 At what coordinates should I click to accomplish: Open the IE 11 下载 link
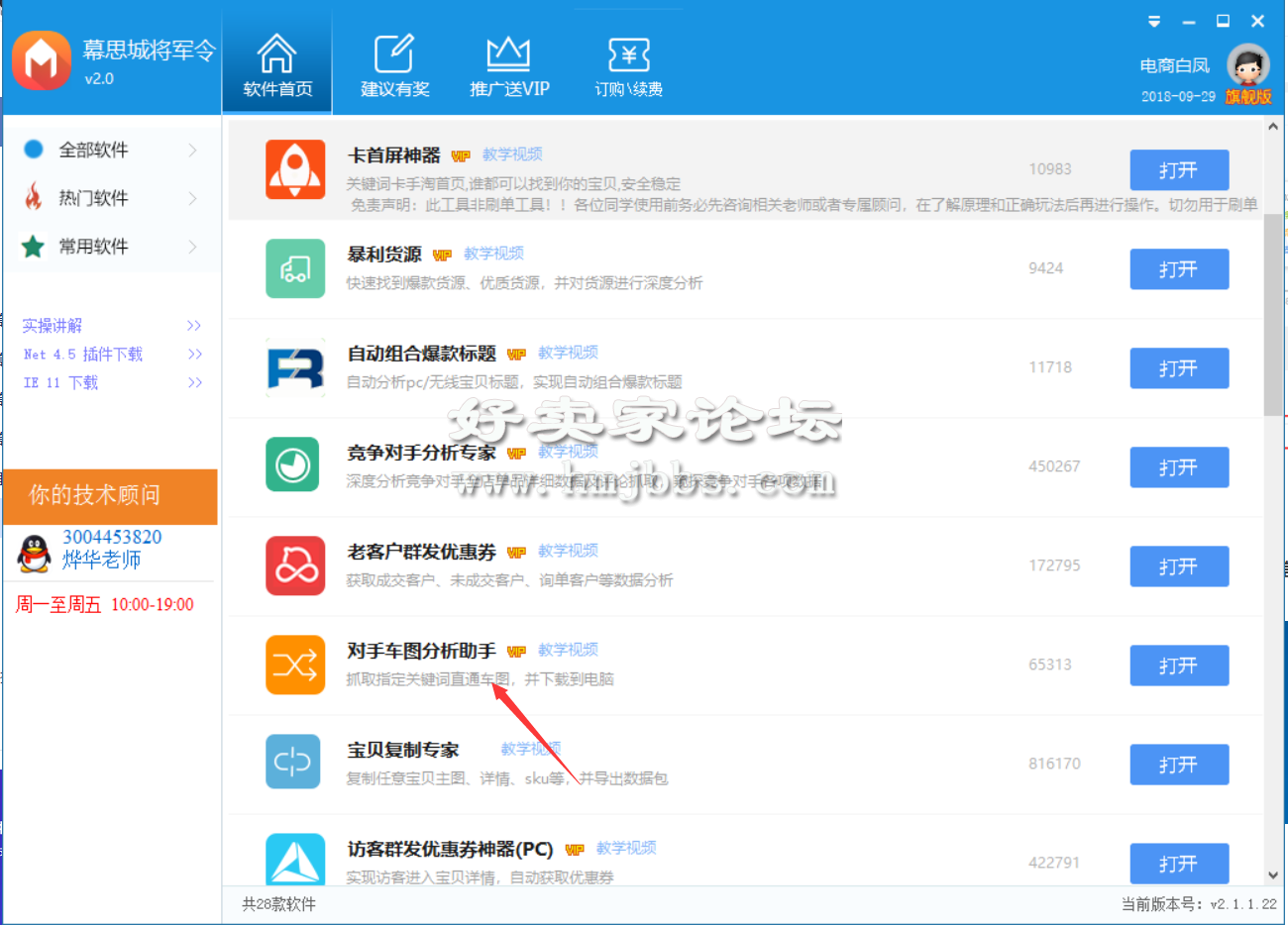point(61,382)
